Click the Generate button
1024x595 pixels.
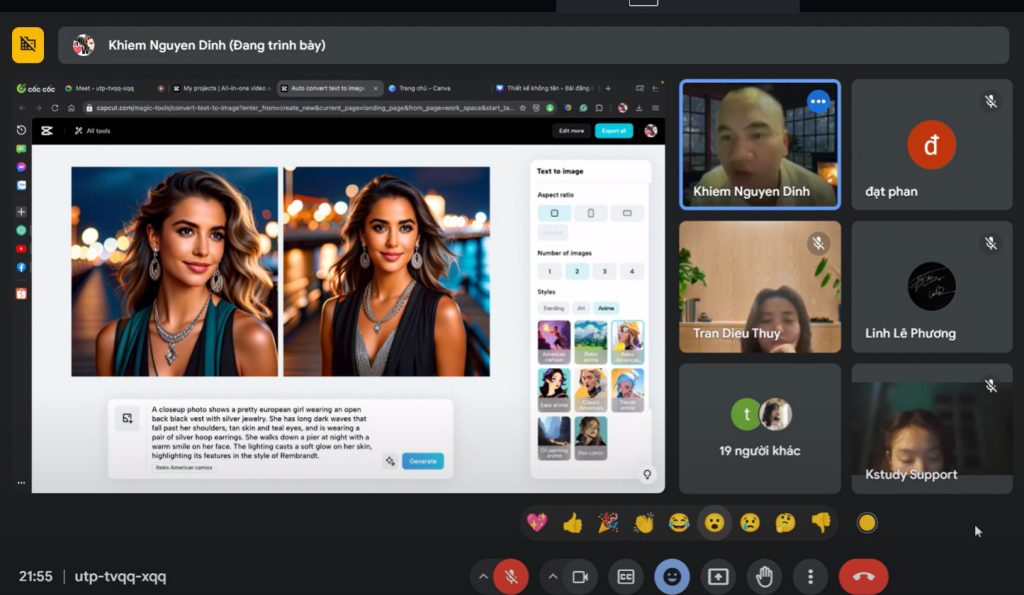[x=421, y=461]
